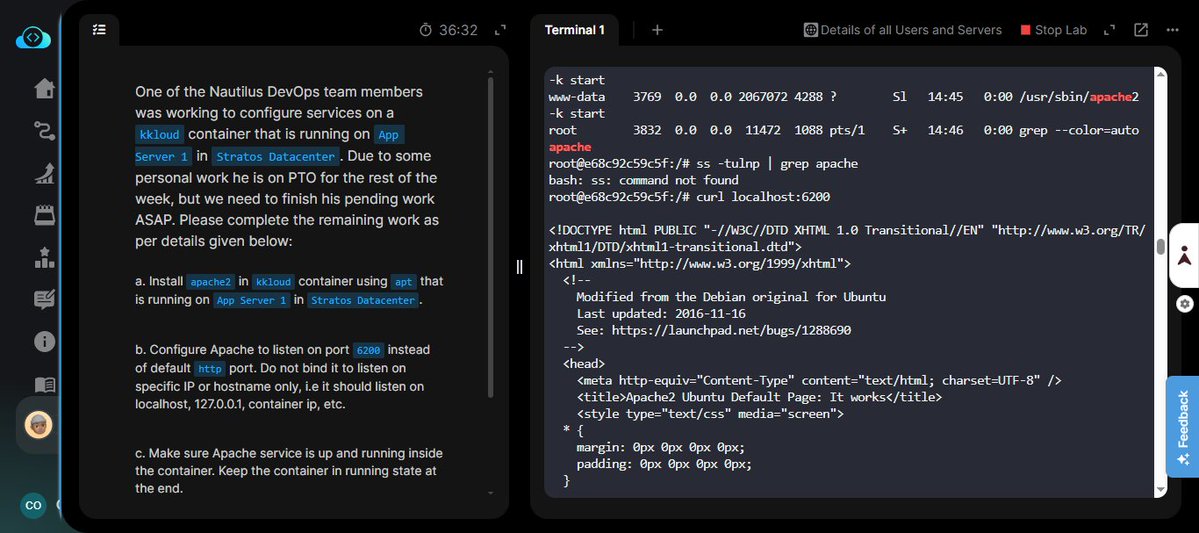Click the 'kkloud' tag in first paragraph
The image size is (1199, 533).
click(160, 135)
